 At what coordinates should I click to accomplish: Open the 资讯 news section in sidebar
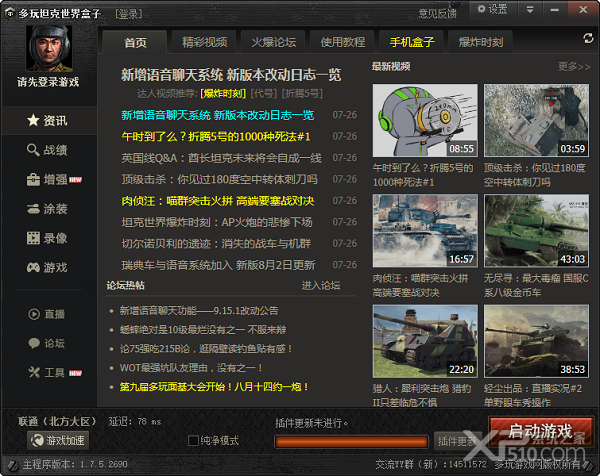48,121
